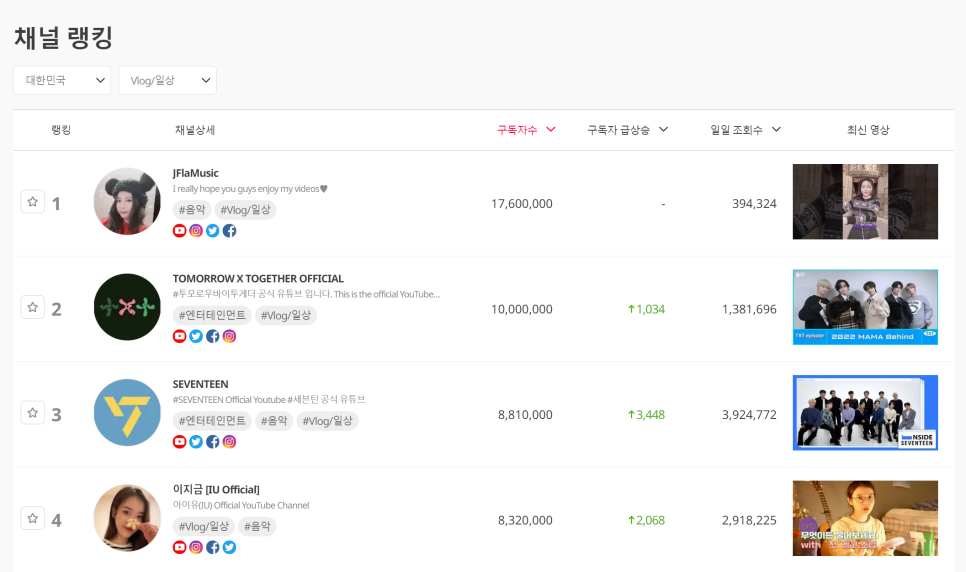Image resolution: width=966 pixels, height=572 pixels.
Task: Select the #엔터테인먼트 tag under SEVENTEEN
Action: pyautogui.click(x=212, y=421)
